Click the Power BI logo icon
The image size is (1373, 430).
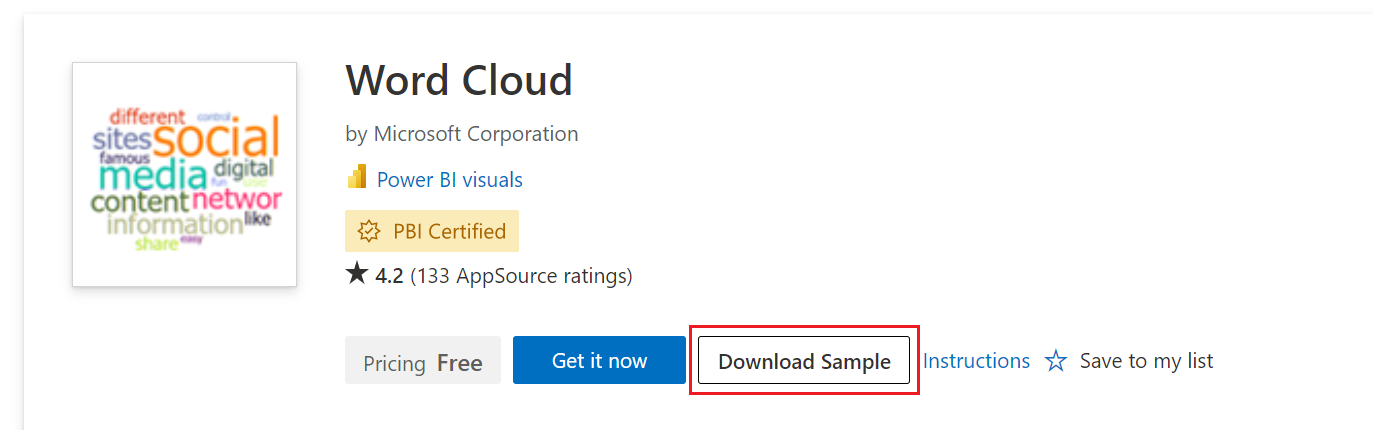pos(357,178)
